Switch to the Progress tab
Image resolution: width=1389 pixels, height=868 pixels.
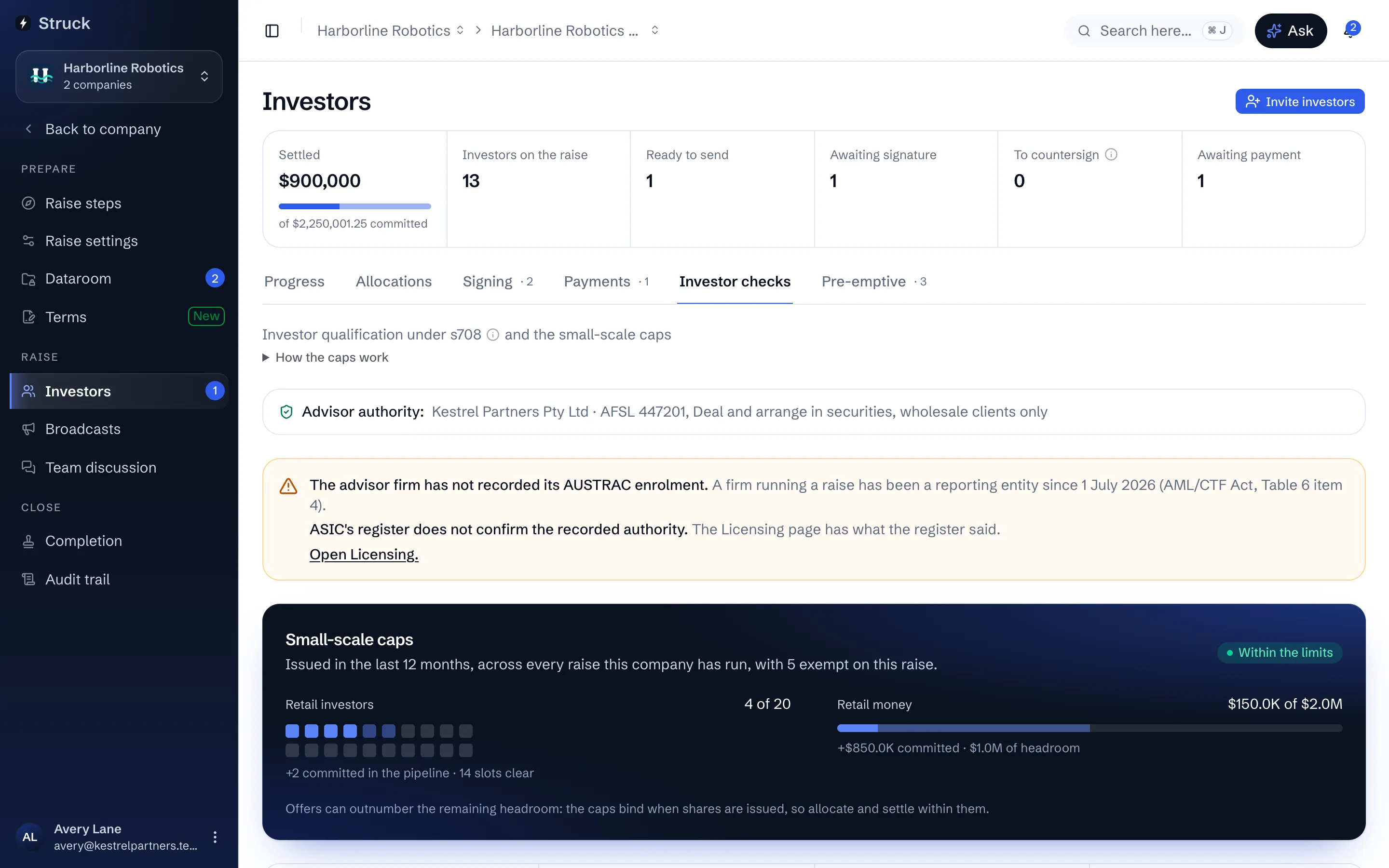pyautogui.click(x=295, y=281)
